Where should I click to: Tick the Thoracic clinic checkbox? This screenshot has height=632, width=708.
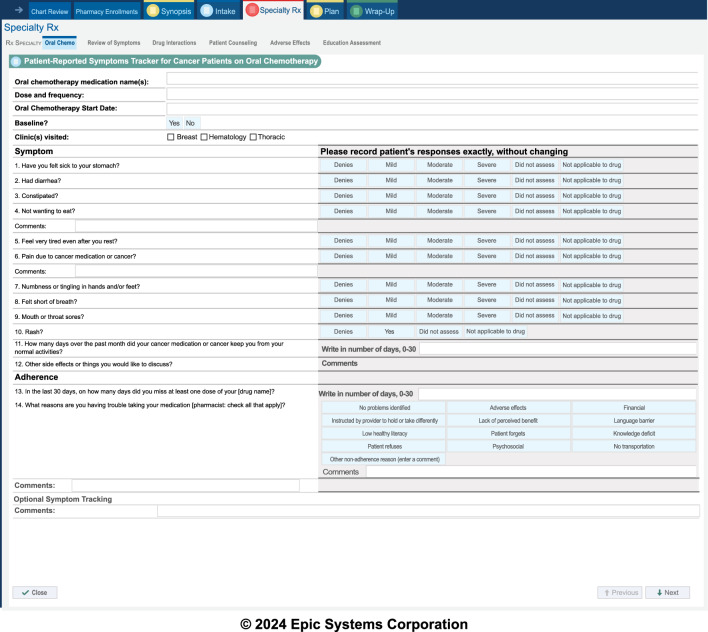point(253,137)
